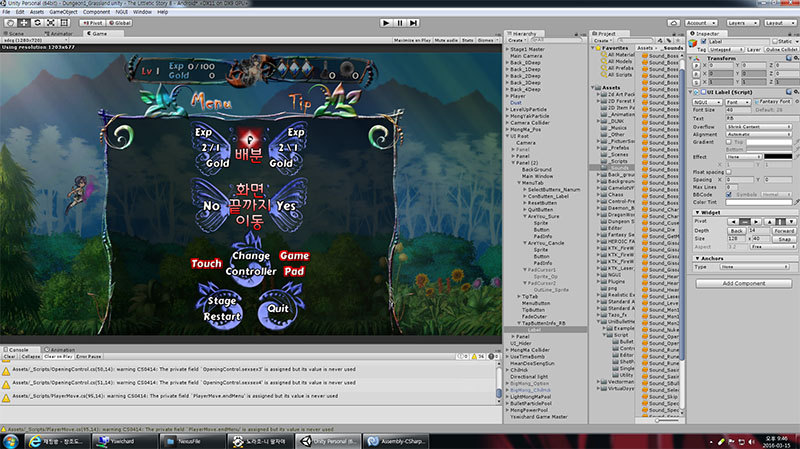Select the Hand tool in the toolbar
This screenshot has height=449, width=800.
[x=9, y=21]
